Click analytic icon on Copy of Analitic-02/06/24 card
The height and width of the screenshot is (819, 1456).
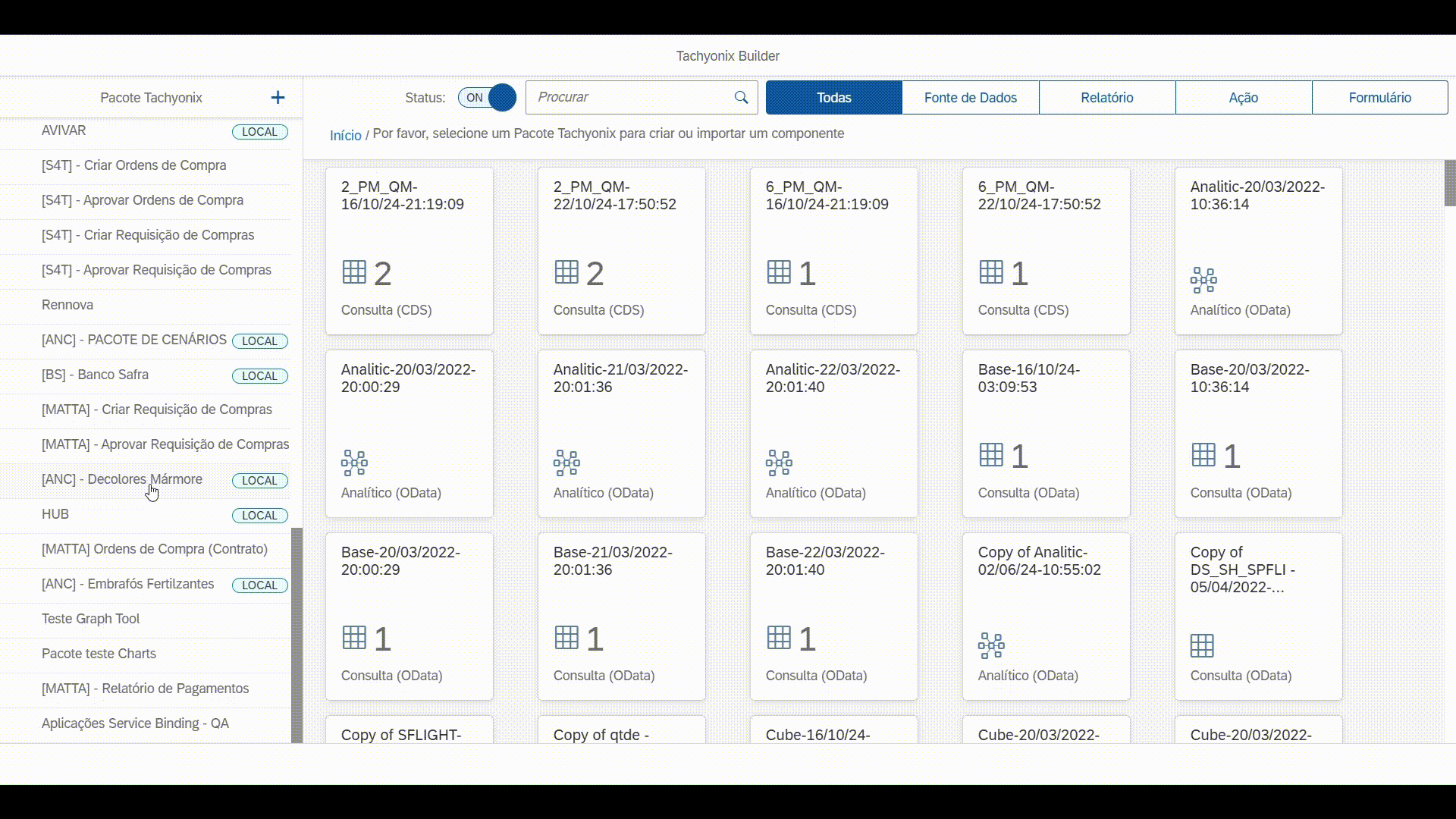[x=991, y=645]
